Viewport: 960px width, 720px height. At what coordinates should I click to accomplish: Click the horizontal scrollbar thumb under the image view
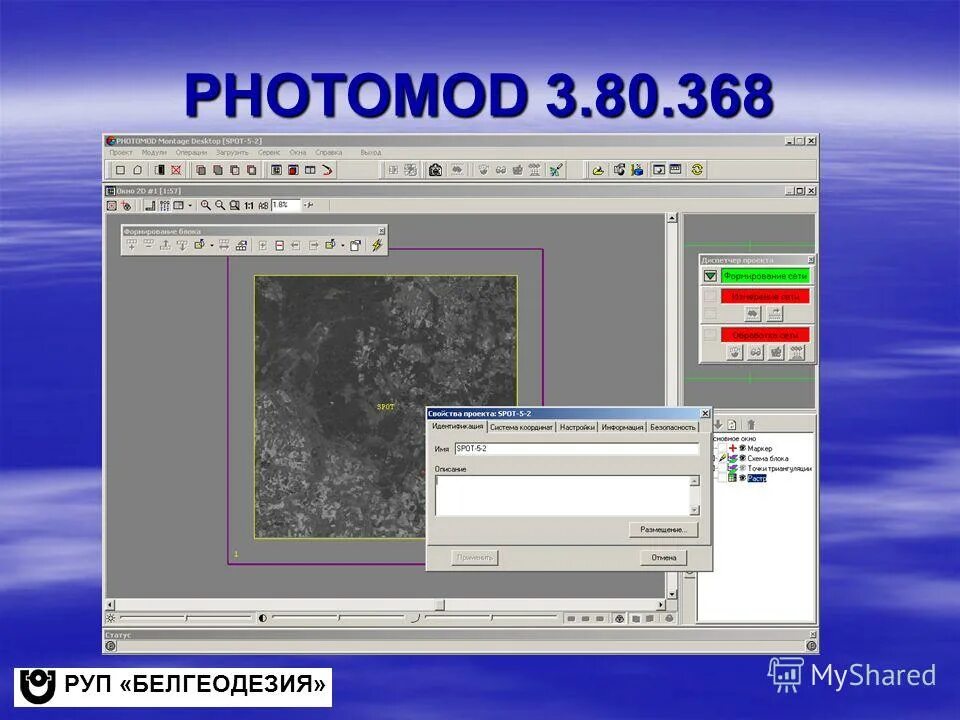click(440, 605)
